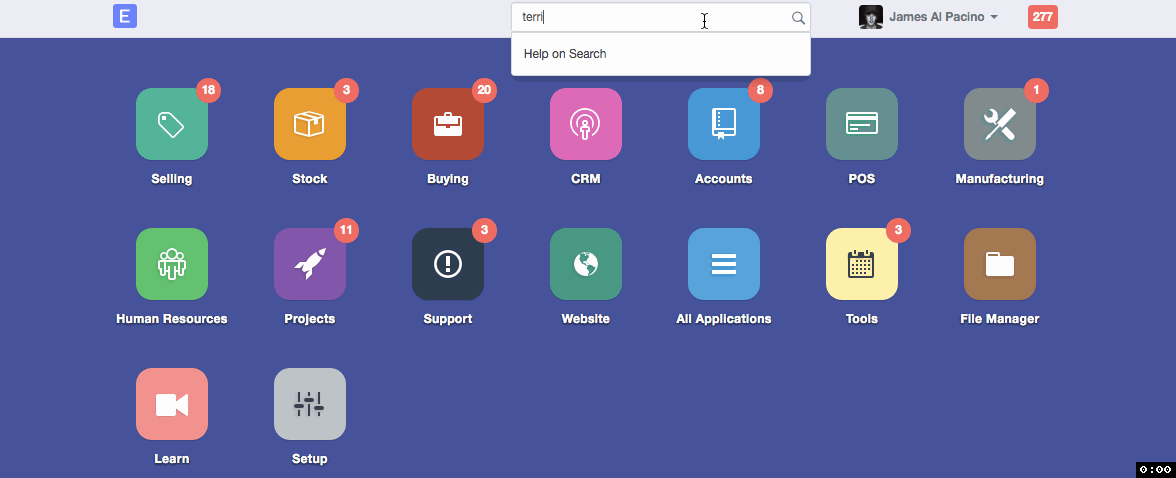This screenshot has width=1176, height=478.
Task: Select Help on Search suggestion
Action: 565,54
